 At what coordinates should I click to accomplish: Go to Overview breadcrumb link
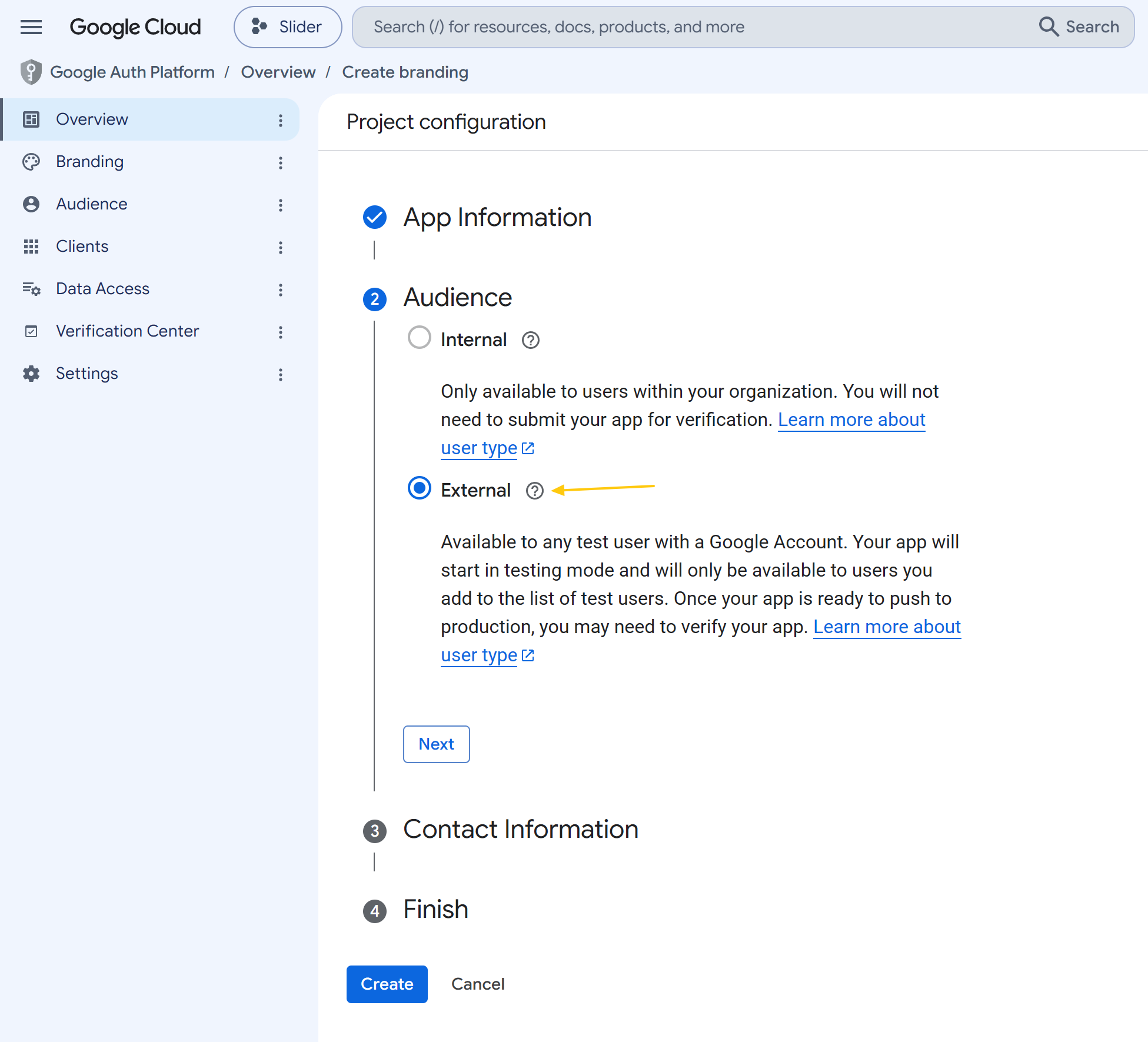(278, 72)
